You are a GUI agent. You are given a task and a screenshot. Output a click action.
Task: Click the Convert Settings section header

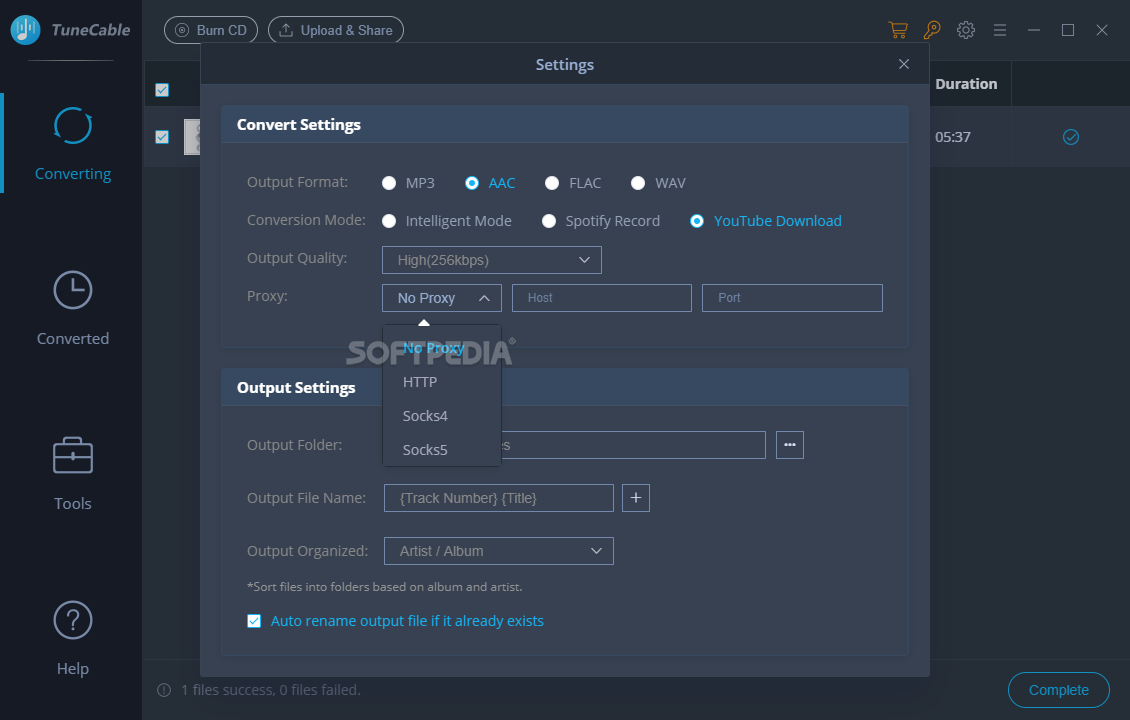(565, 125)
